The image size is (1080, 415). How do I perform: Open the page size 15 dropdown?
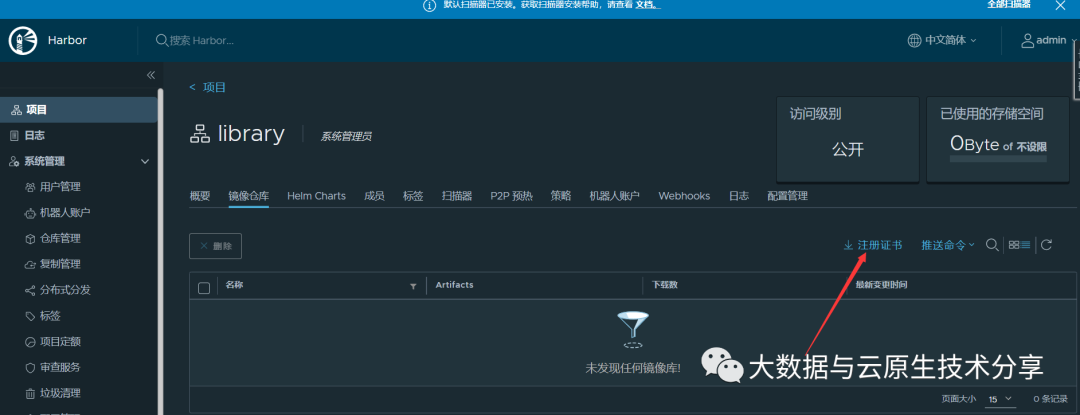point(1001,399)
